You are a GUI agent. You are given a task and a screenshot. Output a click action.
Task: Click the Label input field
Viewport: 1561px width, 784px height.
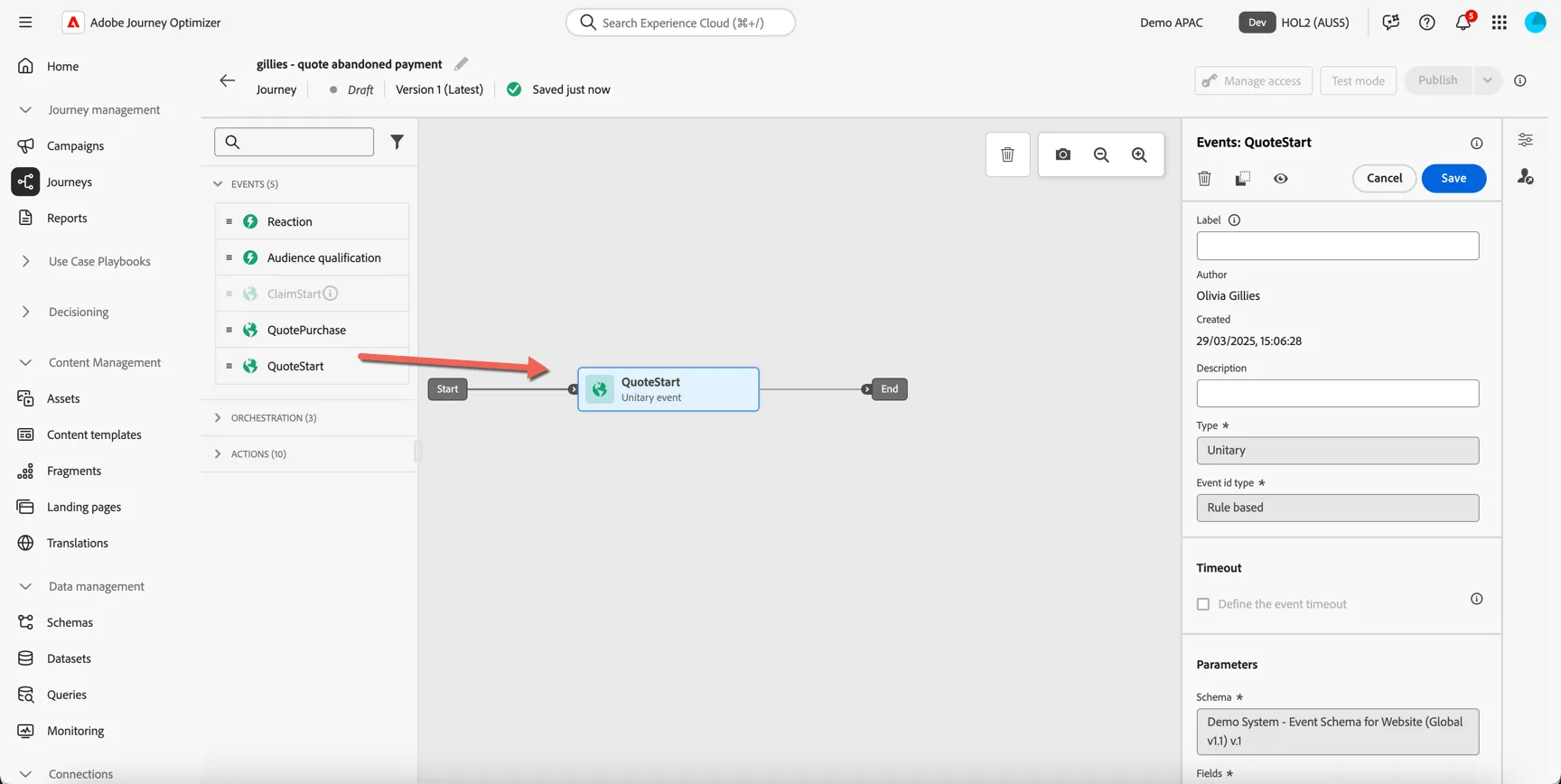tap(1338, 246)
